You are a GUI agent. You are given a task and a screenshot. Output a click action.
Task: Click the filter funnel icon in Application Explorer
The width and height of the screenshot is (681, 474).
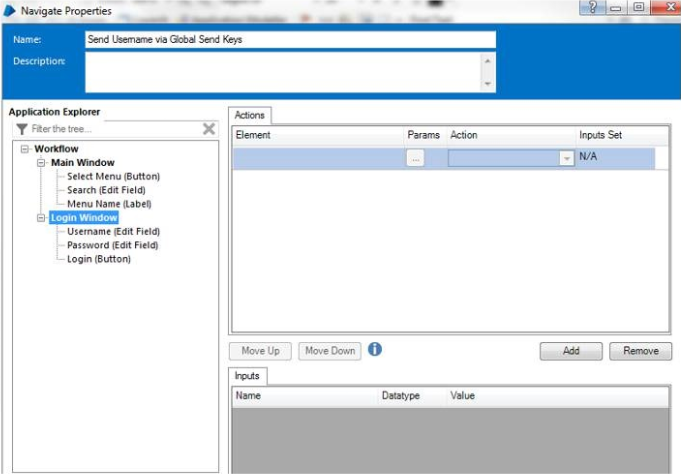21,129
